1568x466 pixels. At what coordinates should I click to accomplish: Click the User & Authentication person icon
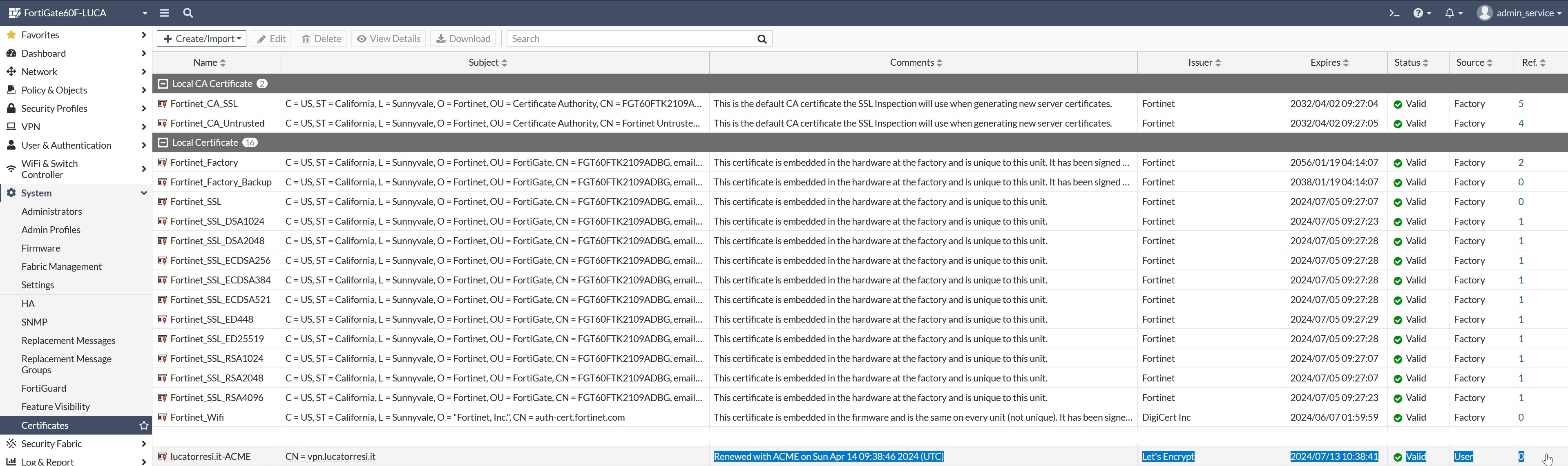(11, 145)
